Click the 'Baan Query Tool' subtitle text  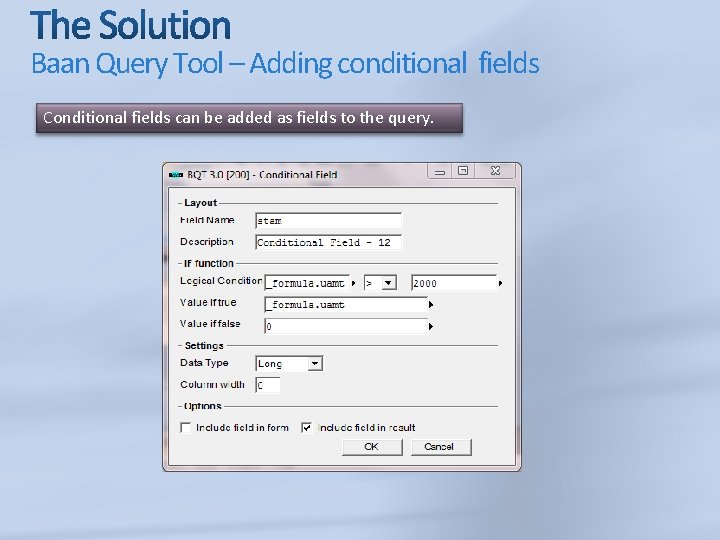127,63
